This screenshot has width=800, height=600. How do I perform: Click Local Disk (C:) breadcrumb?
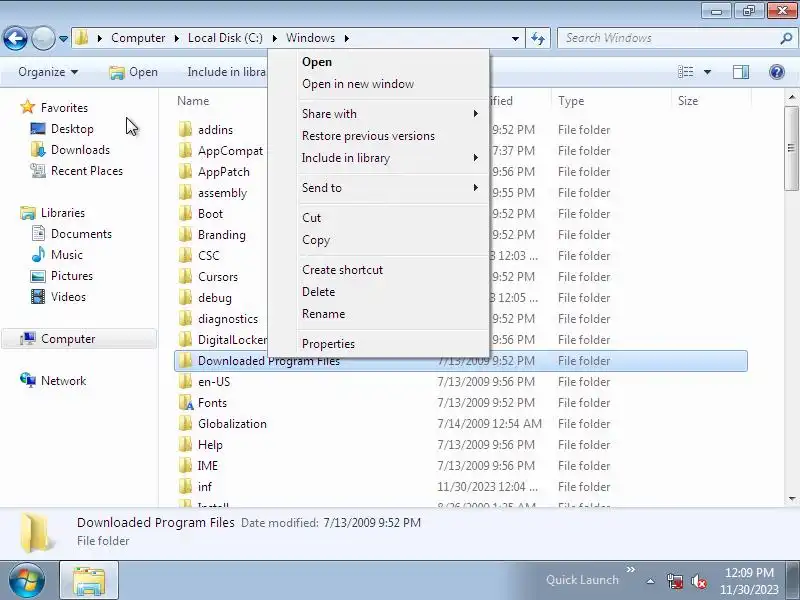pos(225,38)
